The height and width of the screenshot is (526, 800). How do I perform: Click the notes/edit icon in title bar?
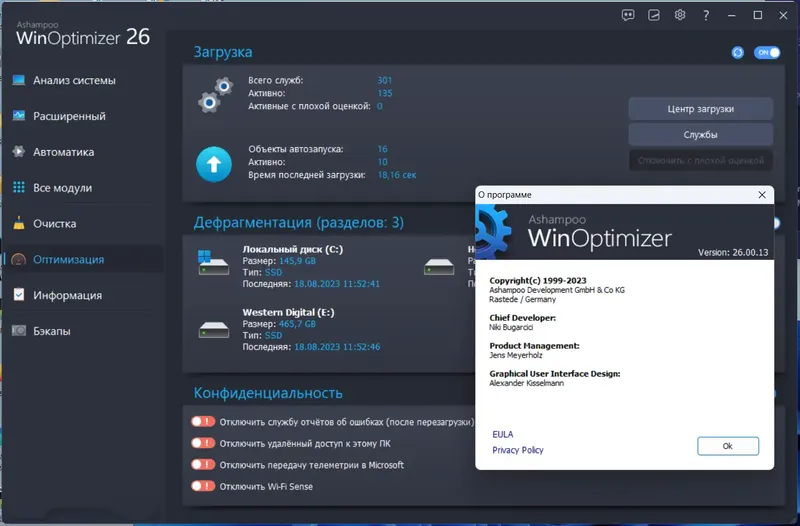(654, 15)
